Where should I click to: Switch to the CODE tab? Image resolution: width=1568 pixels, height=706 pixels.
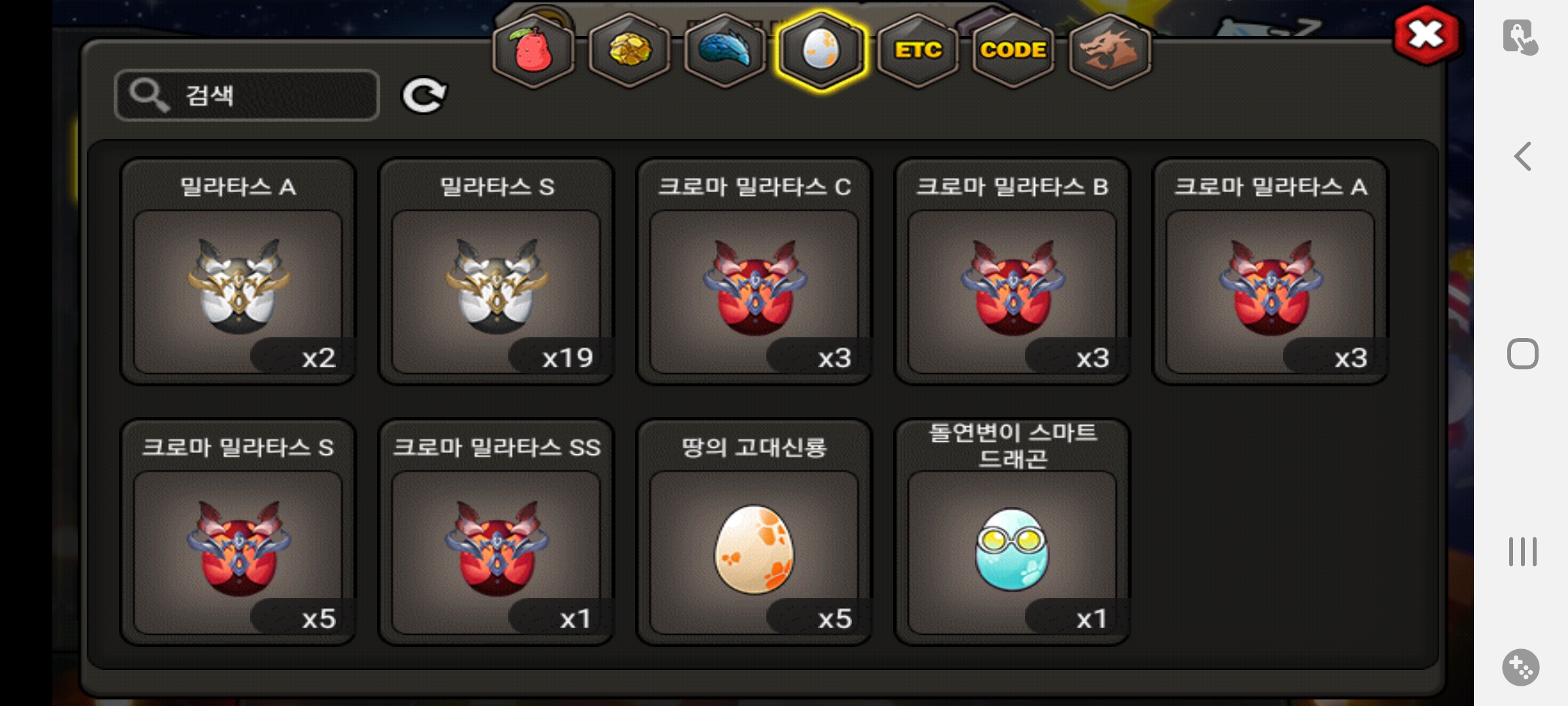(x=1013, y=51)
